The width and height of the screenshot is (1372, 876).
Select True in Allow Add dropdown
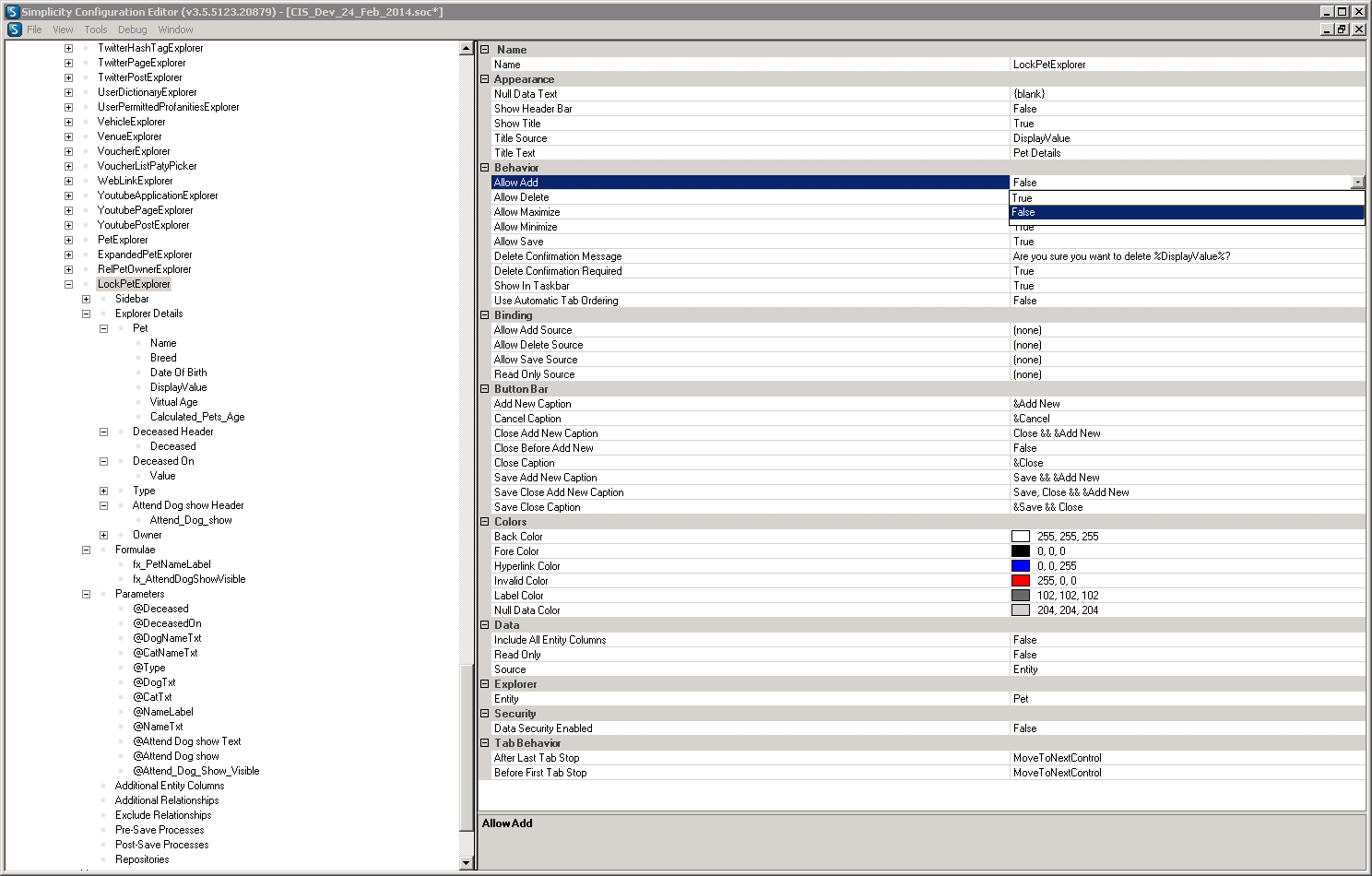coord(1022,198)
